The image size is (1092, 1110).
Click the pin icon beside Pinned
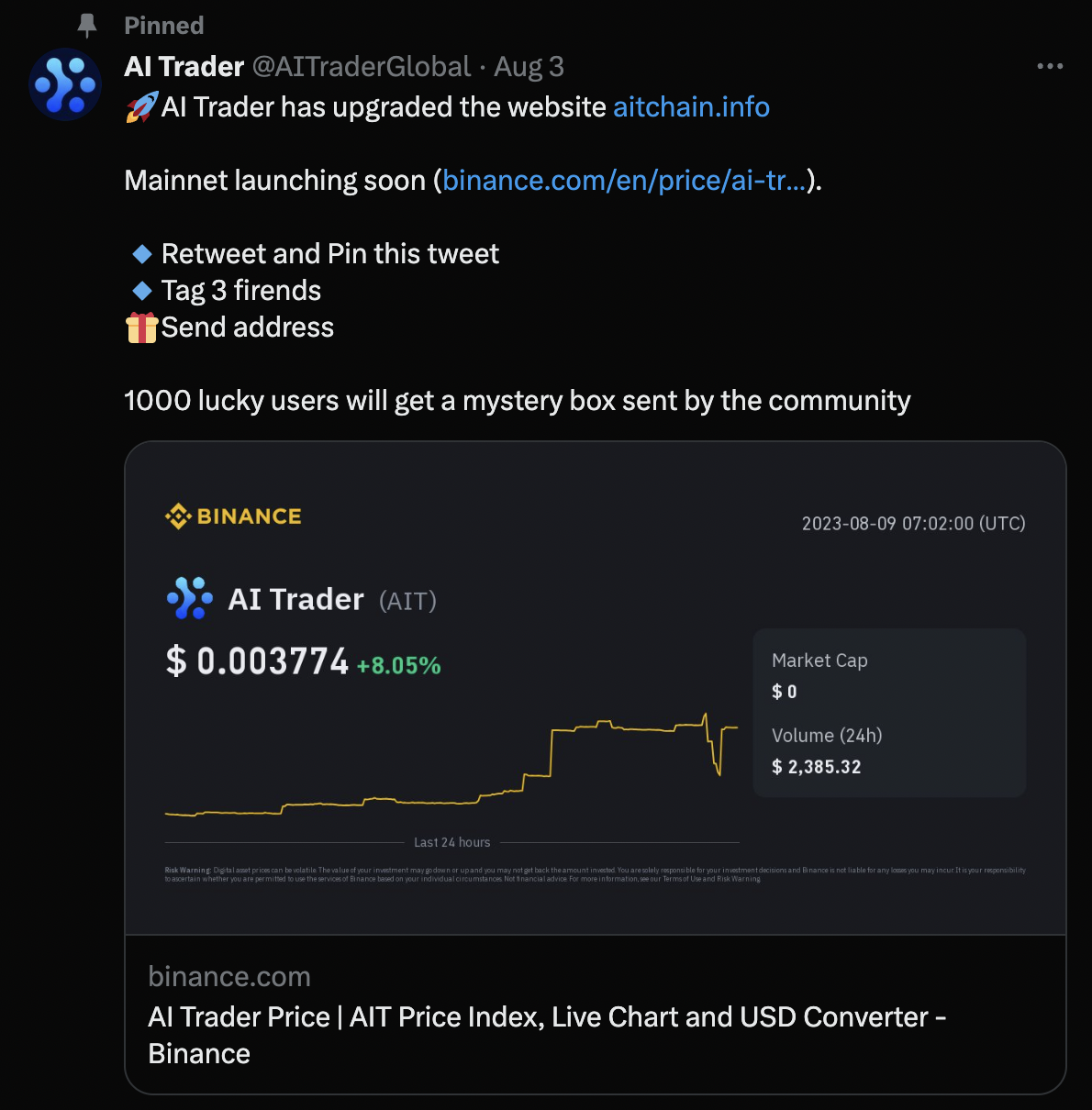pos(87,26)
